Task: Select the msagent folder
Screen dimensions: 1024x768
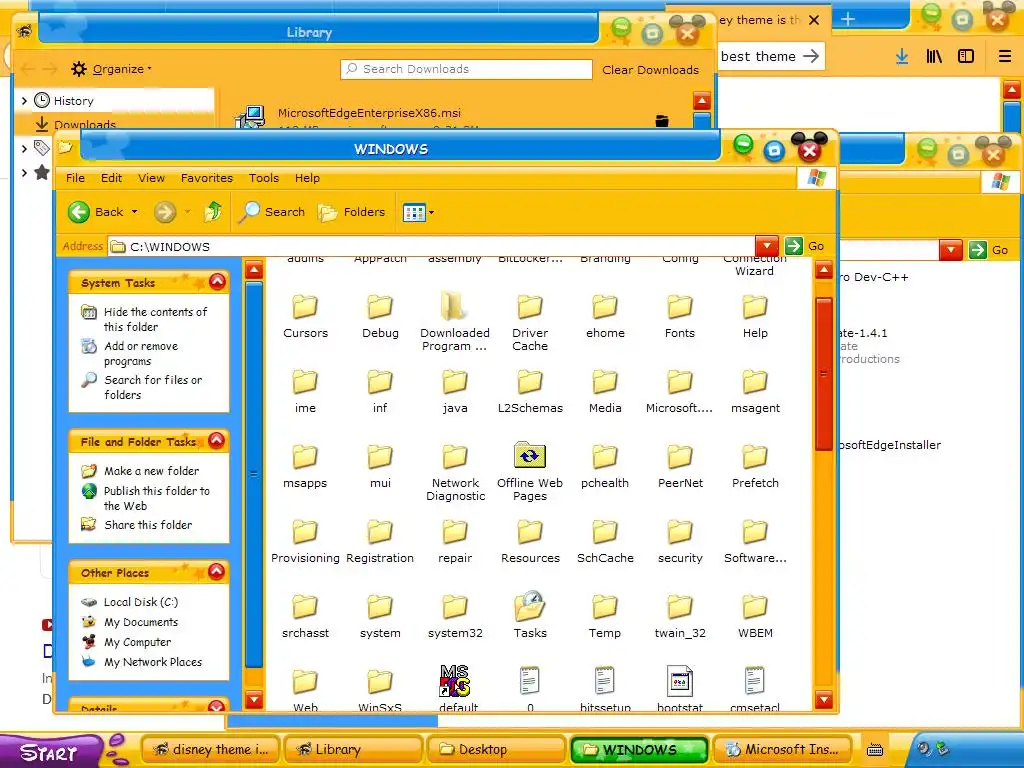Action: (755, 391)
